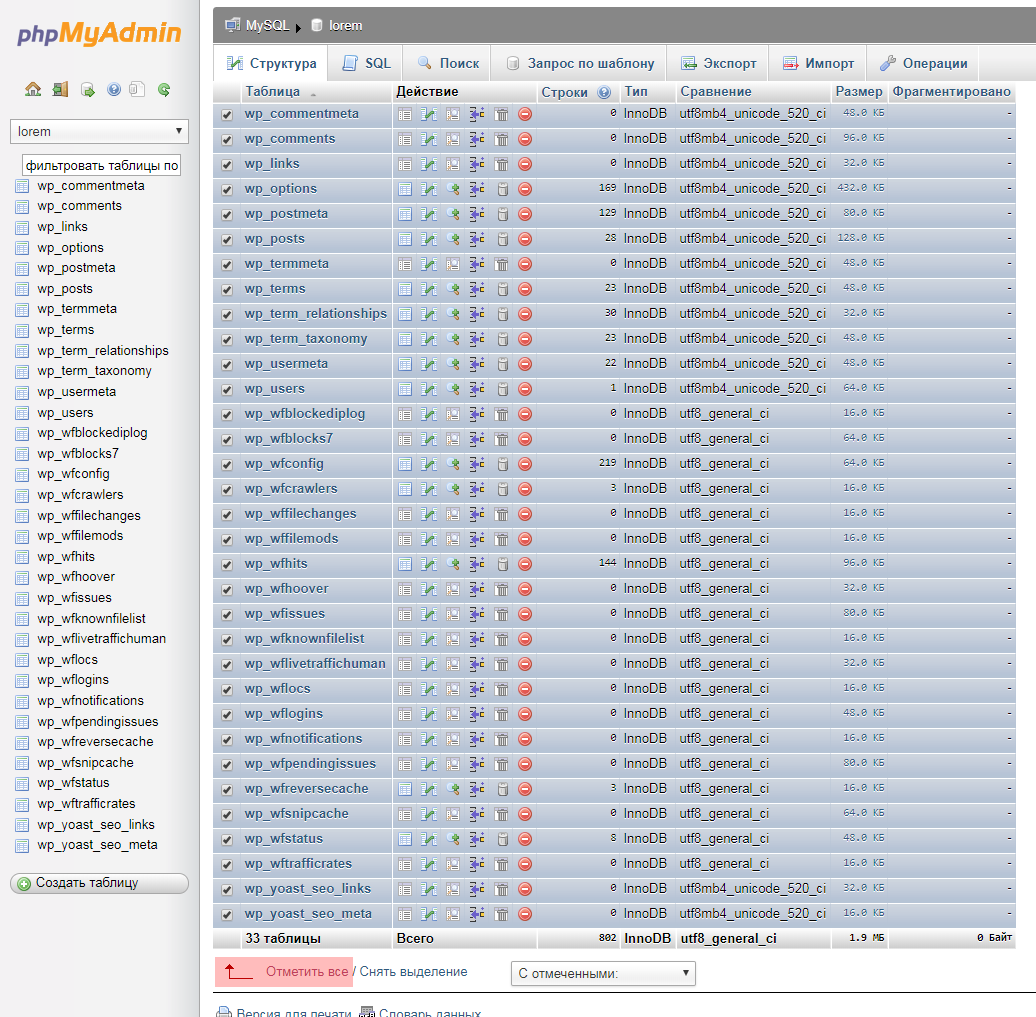The height and width of the screenshot is (1017, 1036).
Task: Click the log out door icon
Action: [x=61, y=89]
